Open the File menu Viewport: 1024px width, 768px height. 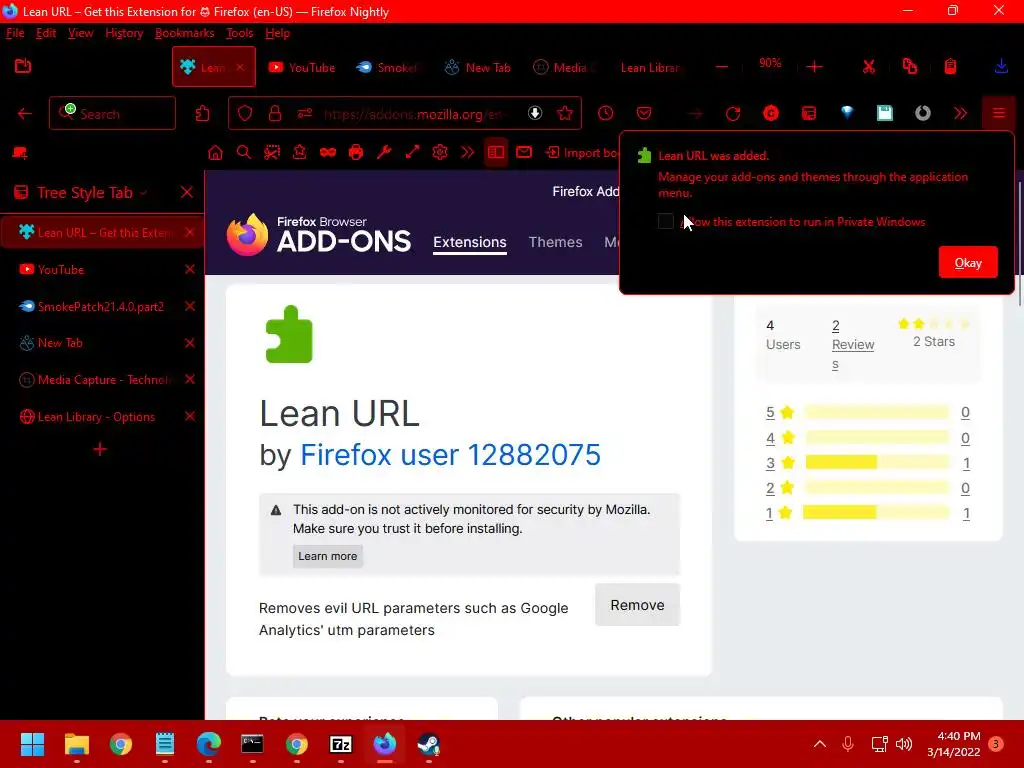click(x=15, y=33)
